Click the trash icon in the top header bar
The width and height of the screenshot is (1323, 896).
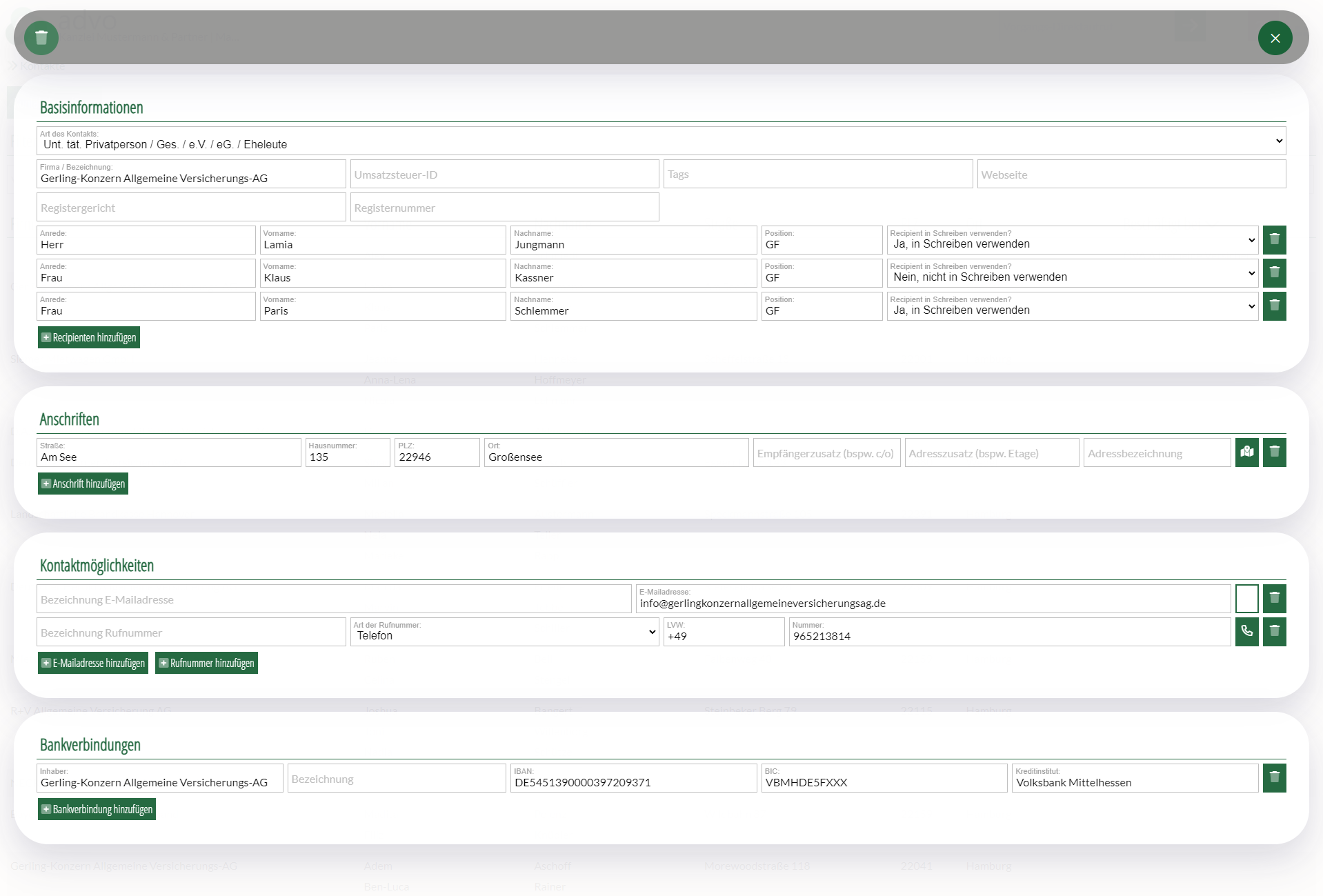[41, 38]
